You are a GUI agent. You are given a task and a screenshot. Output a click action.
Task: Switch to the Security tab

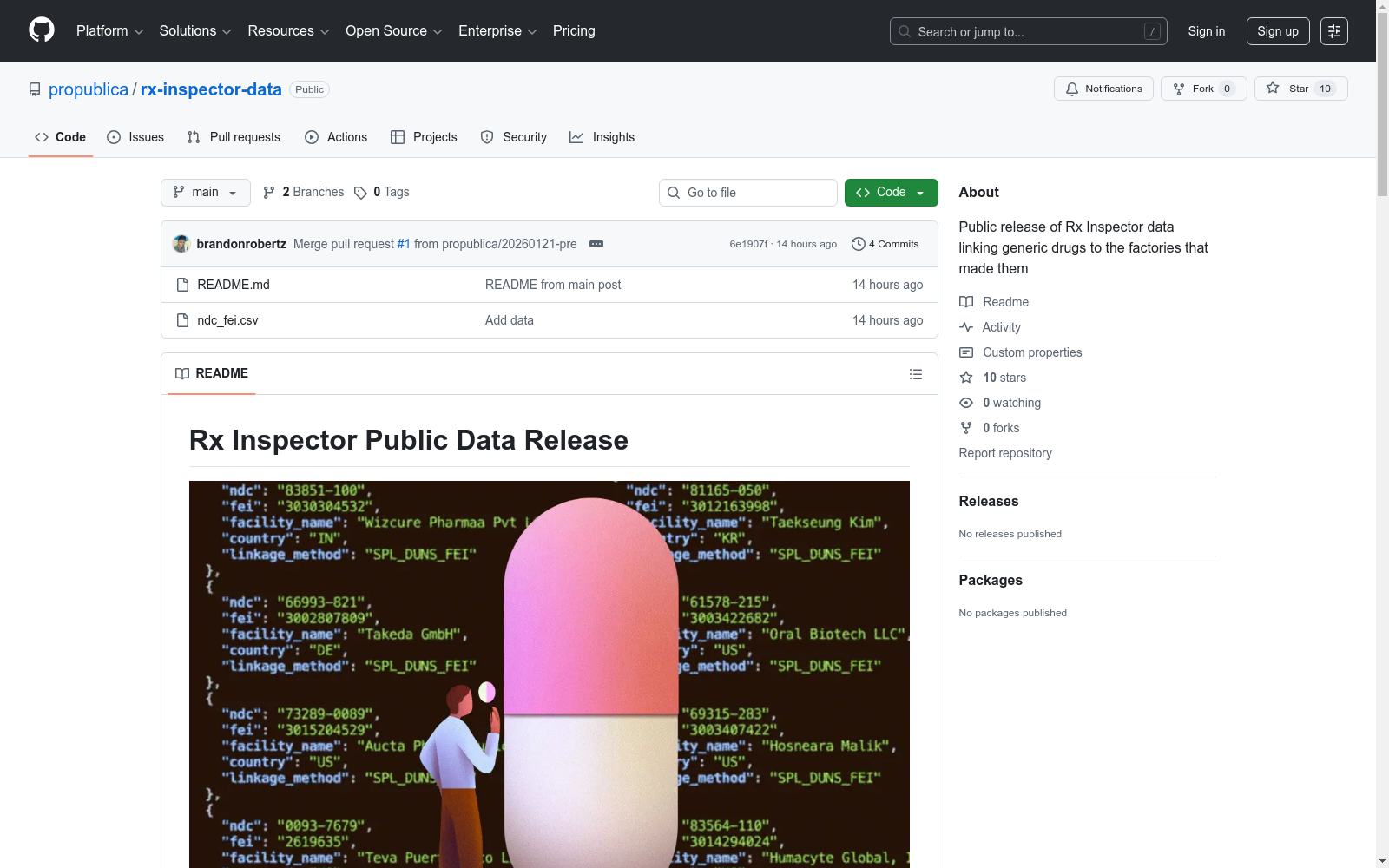click(514, 137)
